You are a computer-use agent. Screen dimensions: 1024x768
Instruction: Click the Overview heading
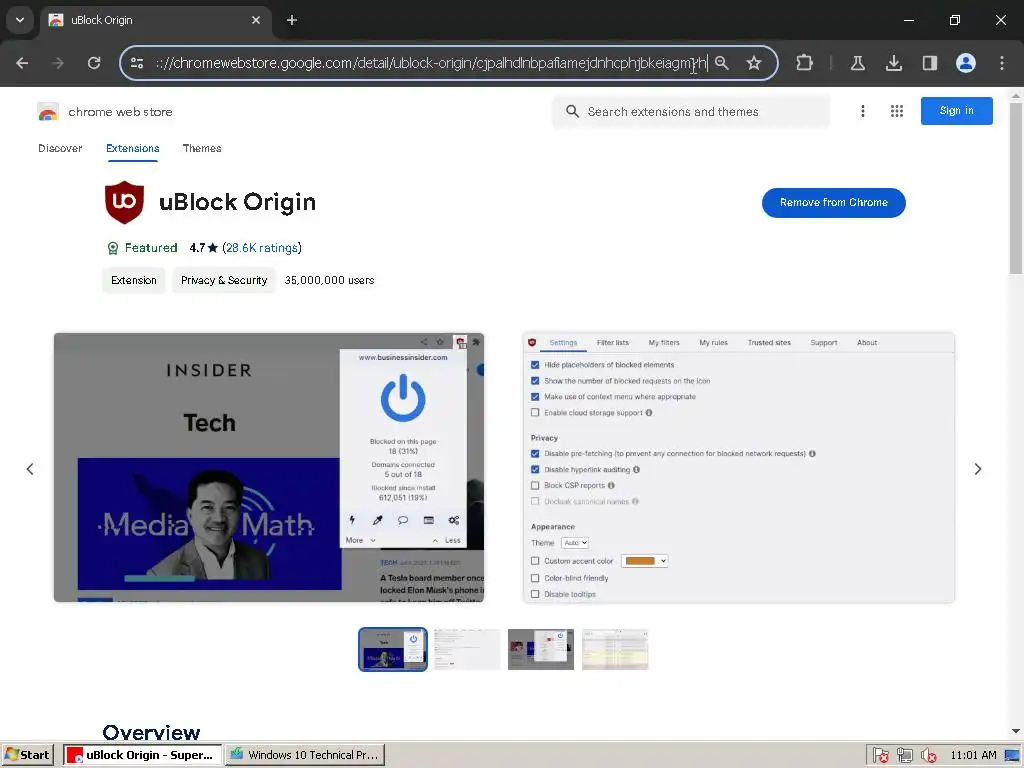pos(151,733)
